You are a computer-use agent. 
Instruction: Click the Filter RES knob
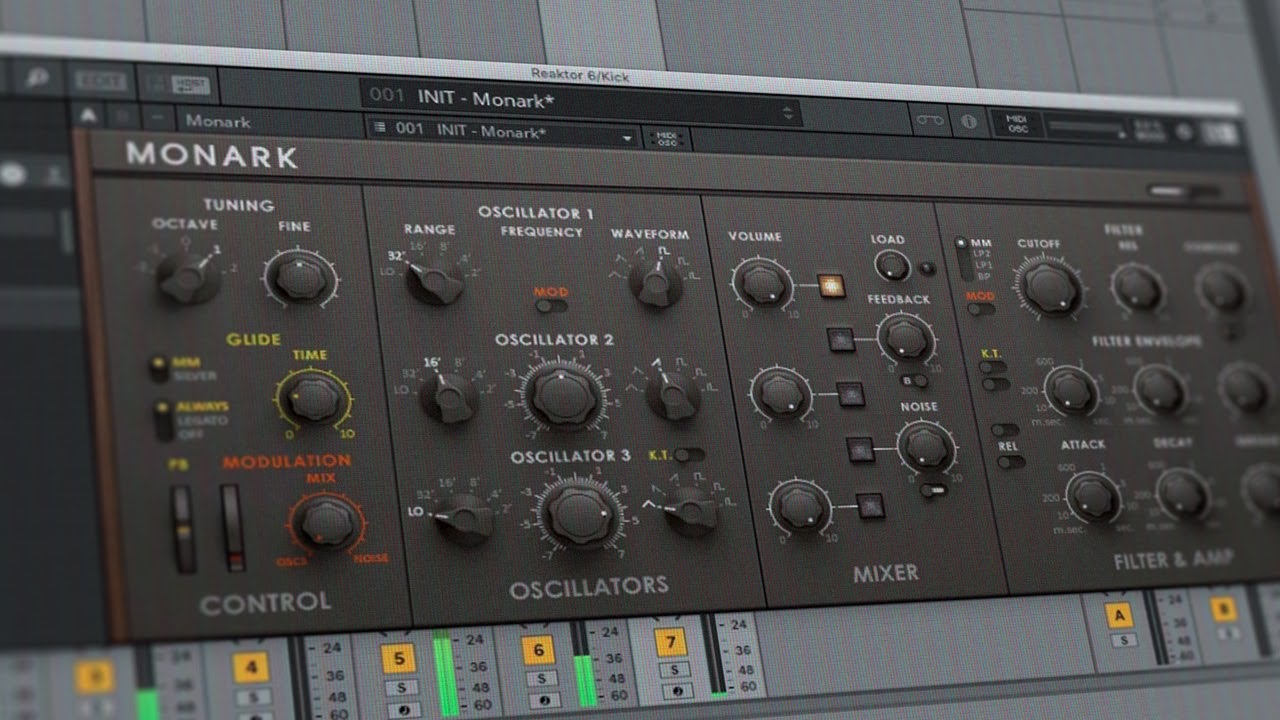[x=1137, y=288]
